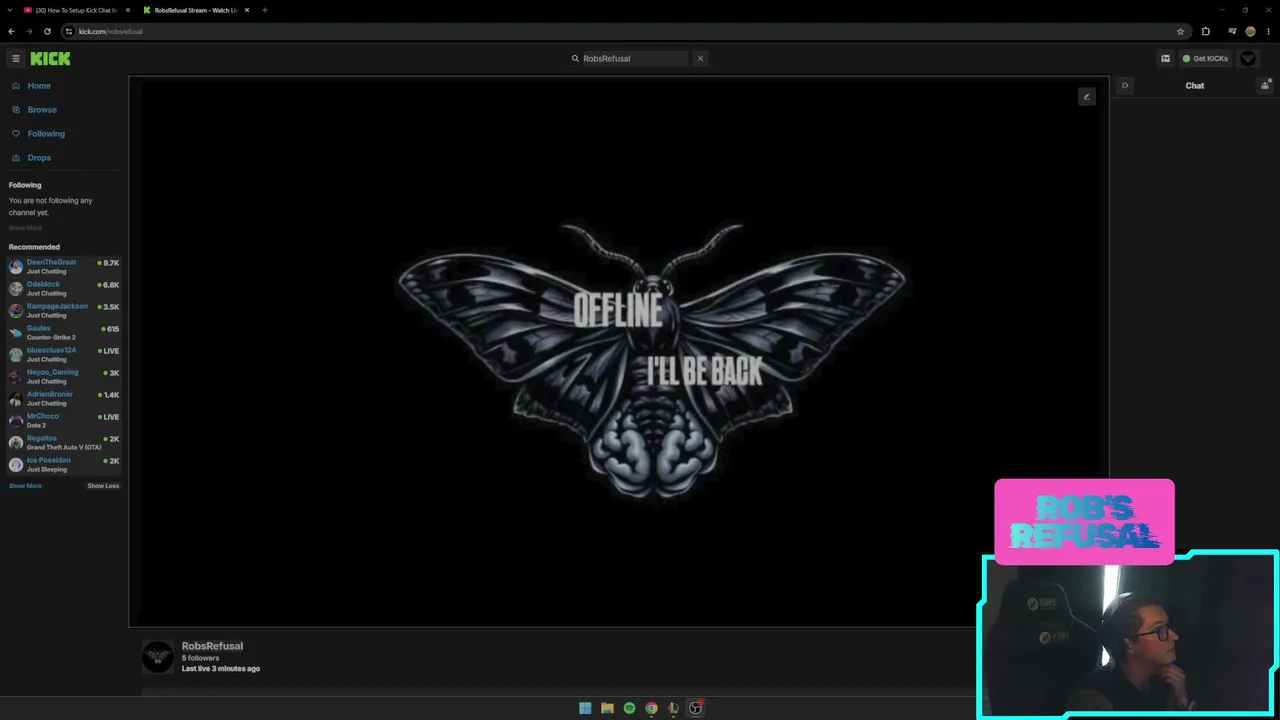Open the user profile avatar menu
The image size is (1280, 720).
pos(1248,59)
